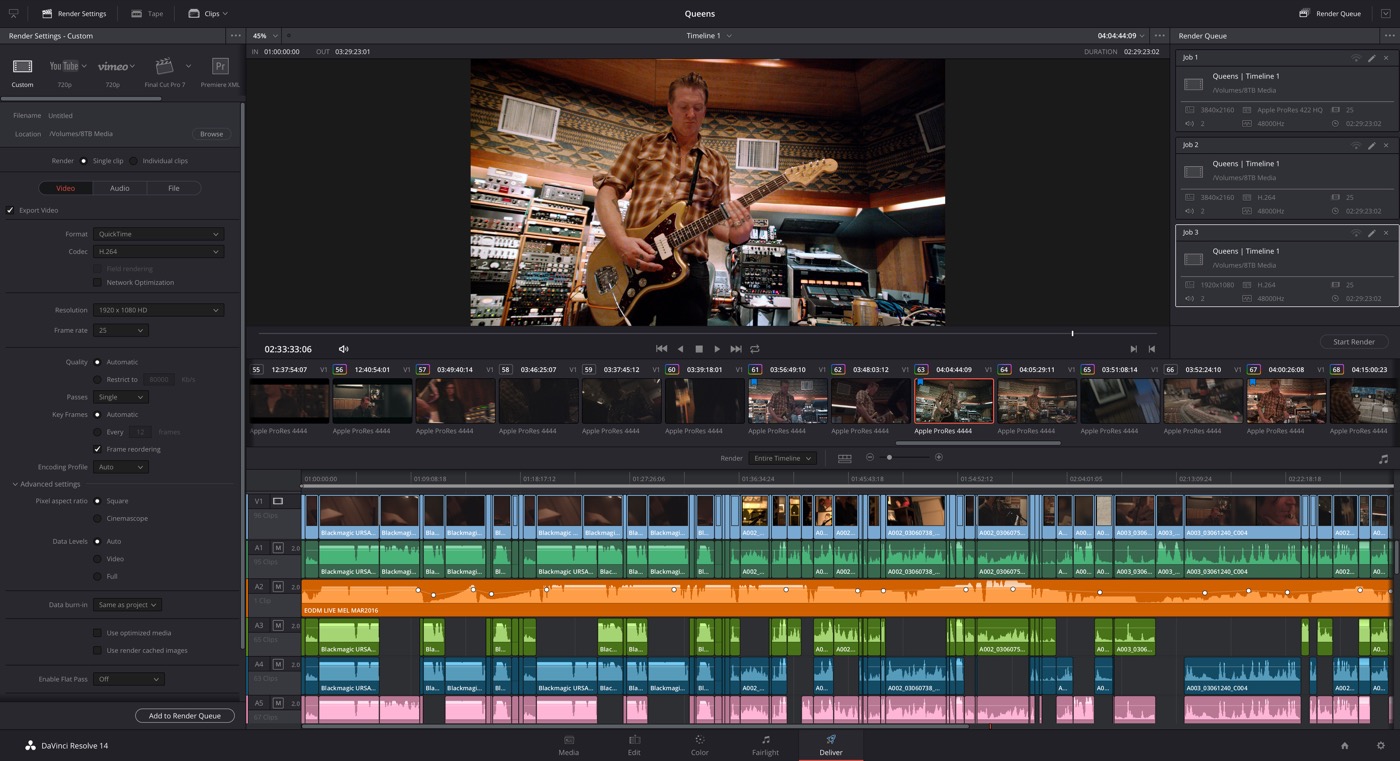
Task: Open the Codec H.264 dropdown
Action: click(x=158, y=252)
